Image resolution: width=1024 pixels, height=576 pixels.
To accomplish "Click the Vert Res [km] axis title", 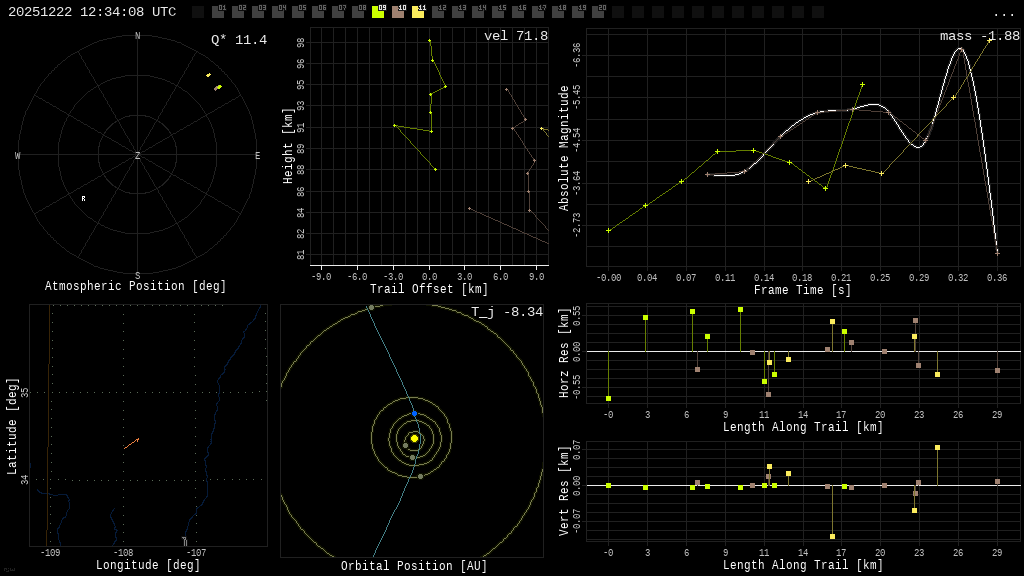I will 564,491.
